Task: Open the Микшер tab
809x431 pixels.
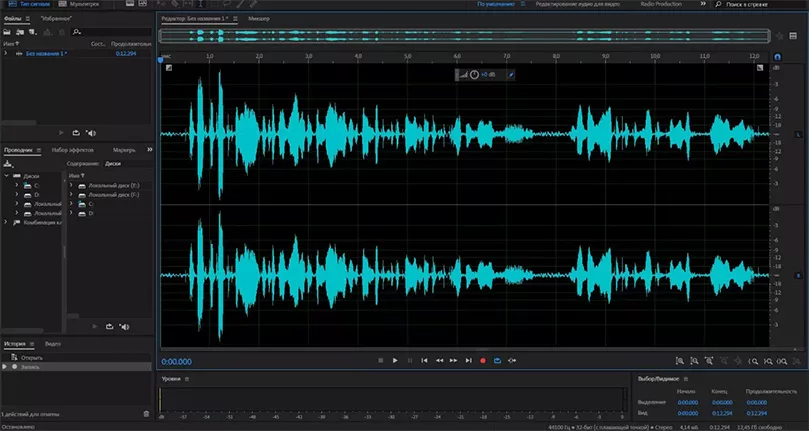Action: (x=259, y=19)
